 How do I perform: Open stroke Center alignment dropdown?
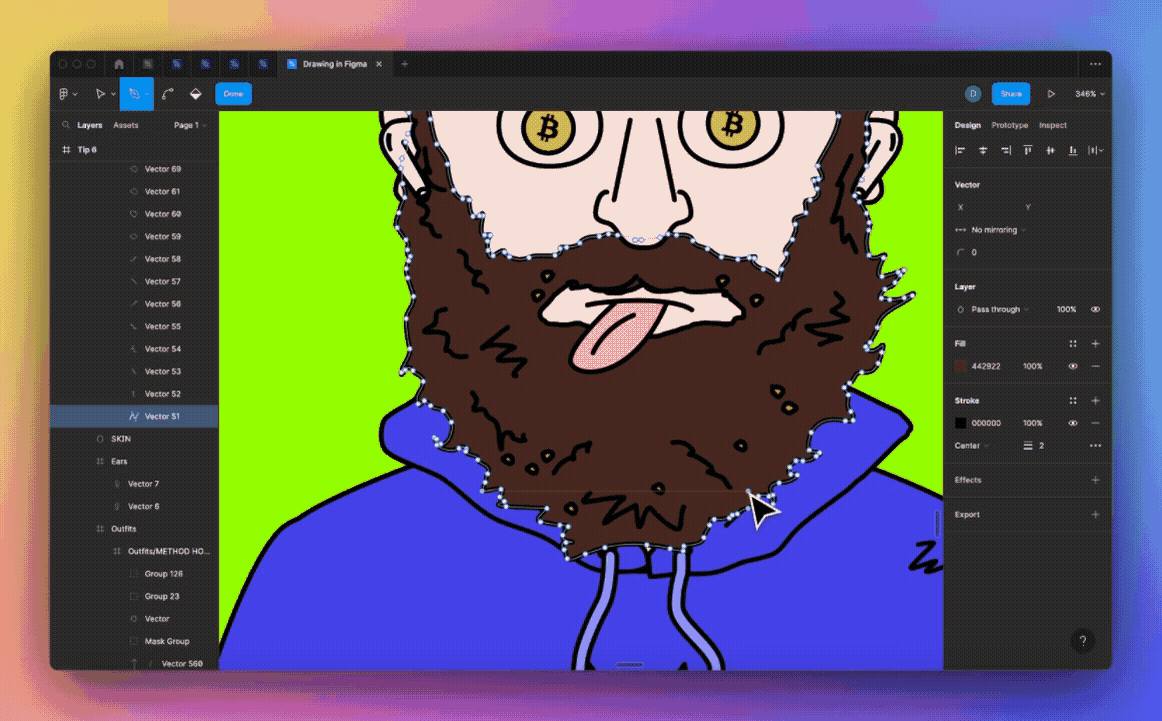[972, 446]
